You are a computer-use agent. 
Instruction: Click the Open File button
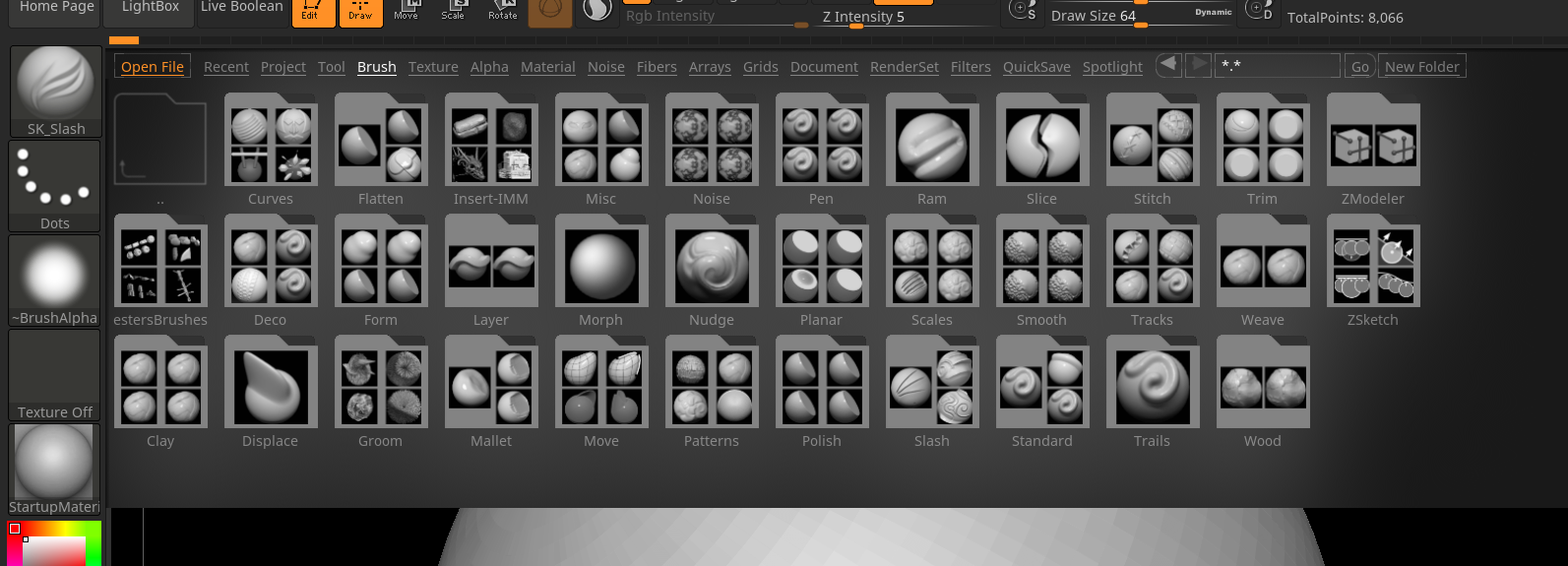point(153,67)
